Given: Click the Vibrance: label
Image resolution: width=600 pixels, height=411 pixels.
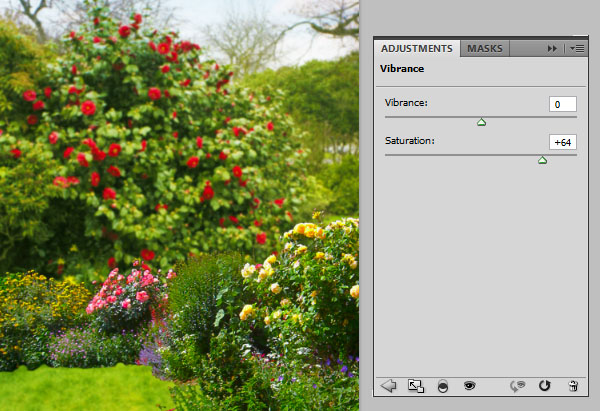Looking at the screenshot, I should [406, 103].
